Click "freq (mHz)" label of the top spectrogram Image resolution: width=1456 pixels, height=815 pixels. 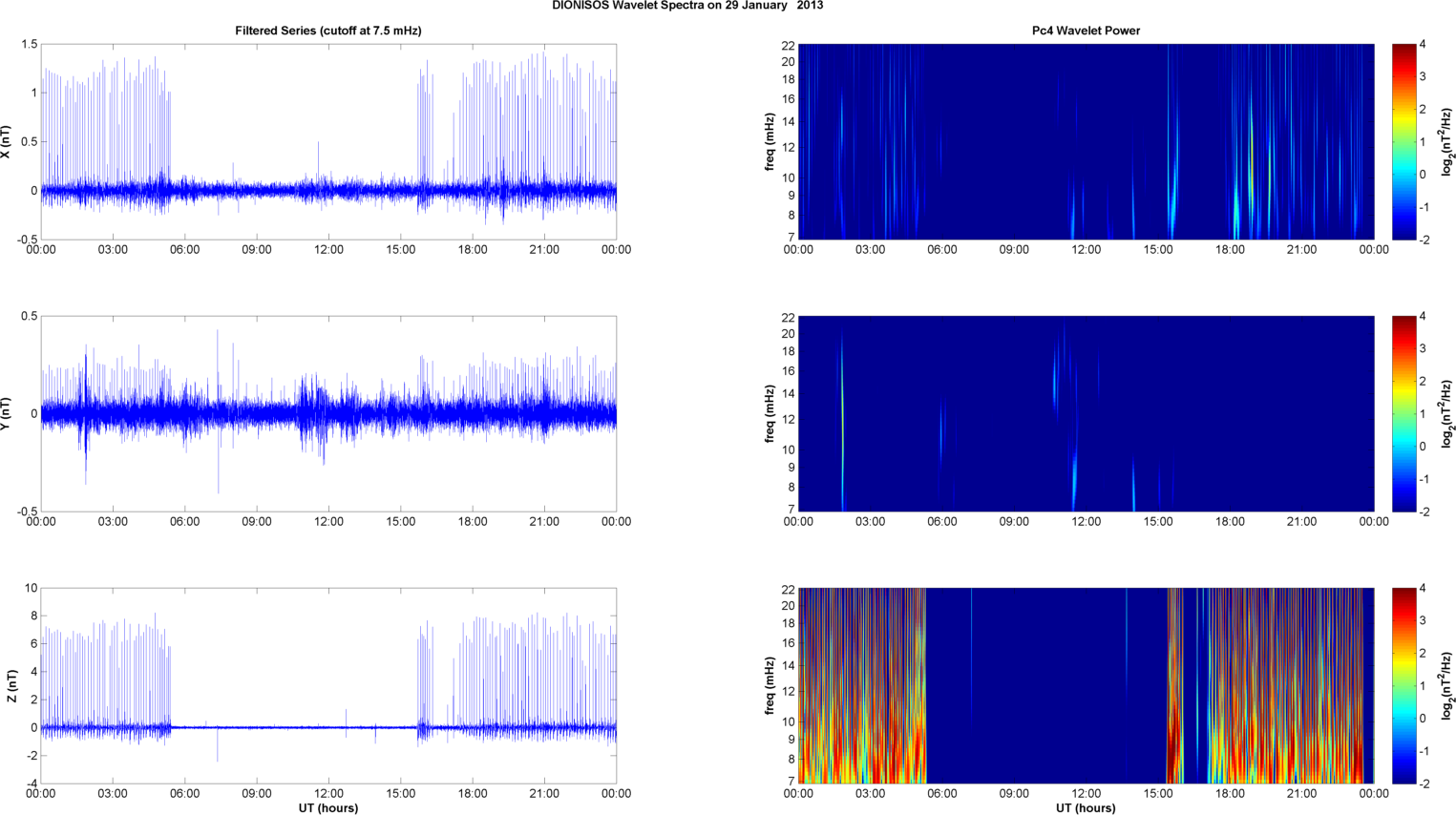[x=770, y=142]
